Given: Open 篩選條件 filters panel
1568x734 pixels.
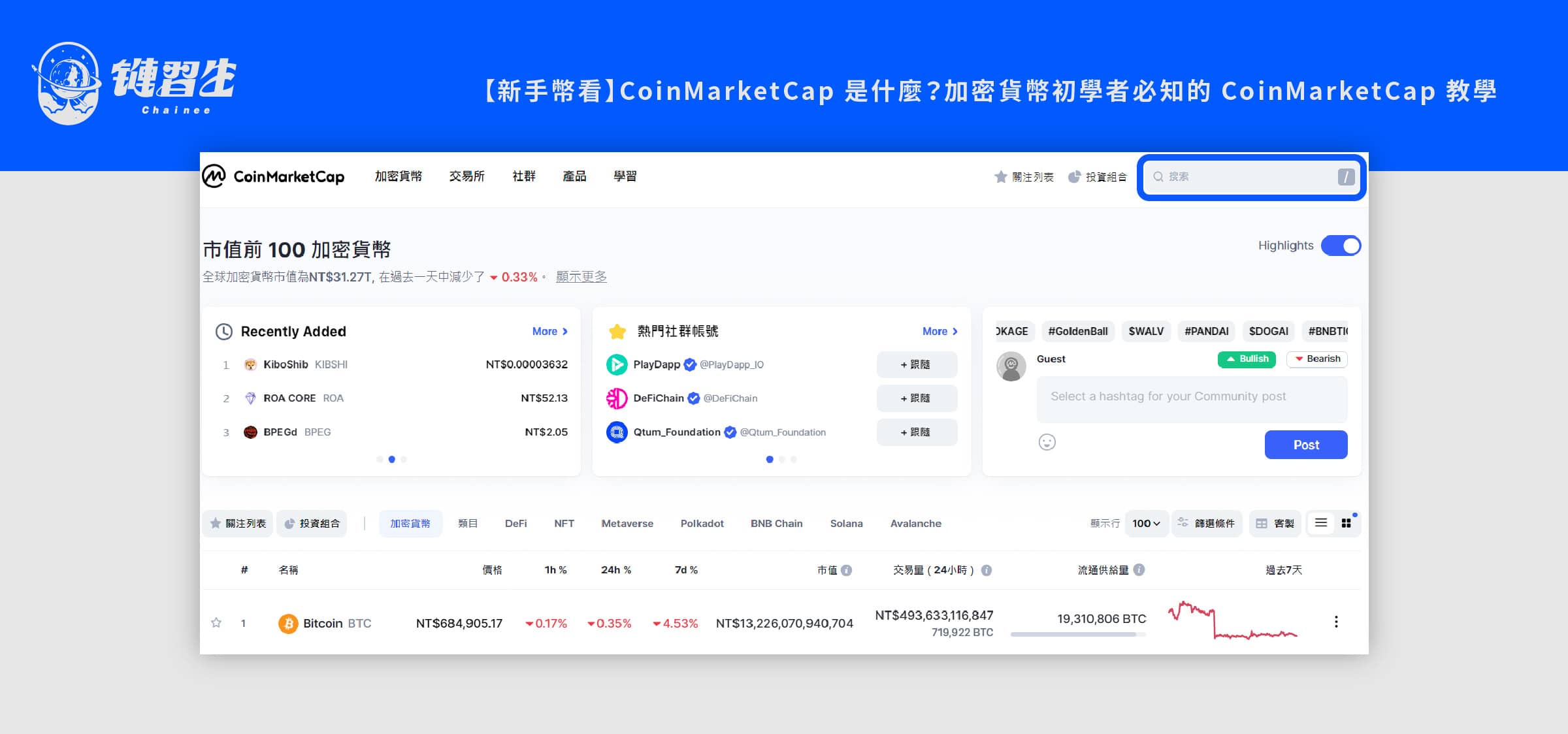Looking at the screenshot, I should (1206, 524).
